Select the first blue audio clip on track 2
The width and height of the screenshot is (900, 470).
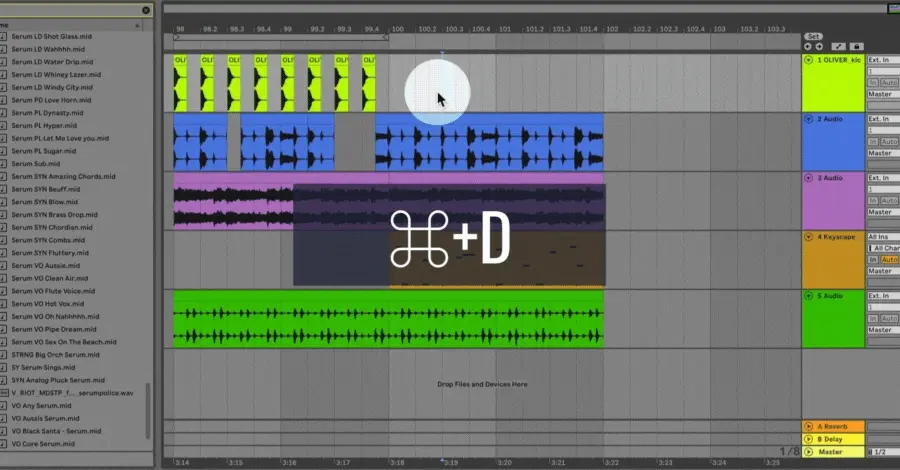tap(200, 142)
